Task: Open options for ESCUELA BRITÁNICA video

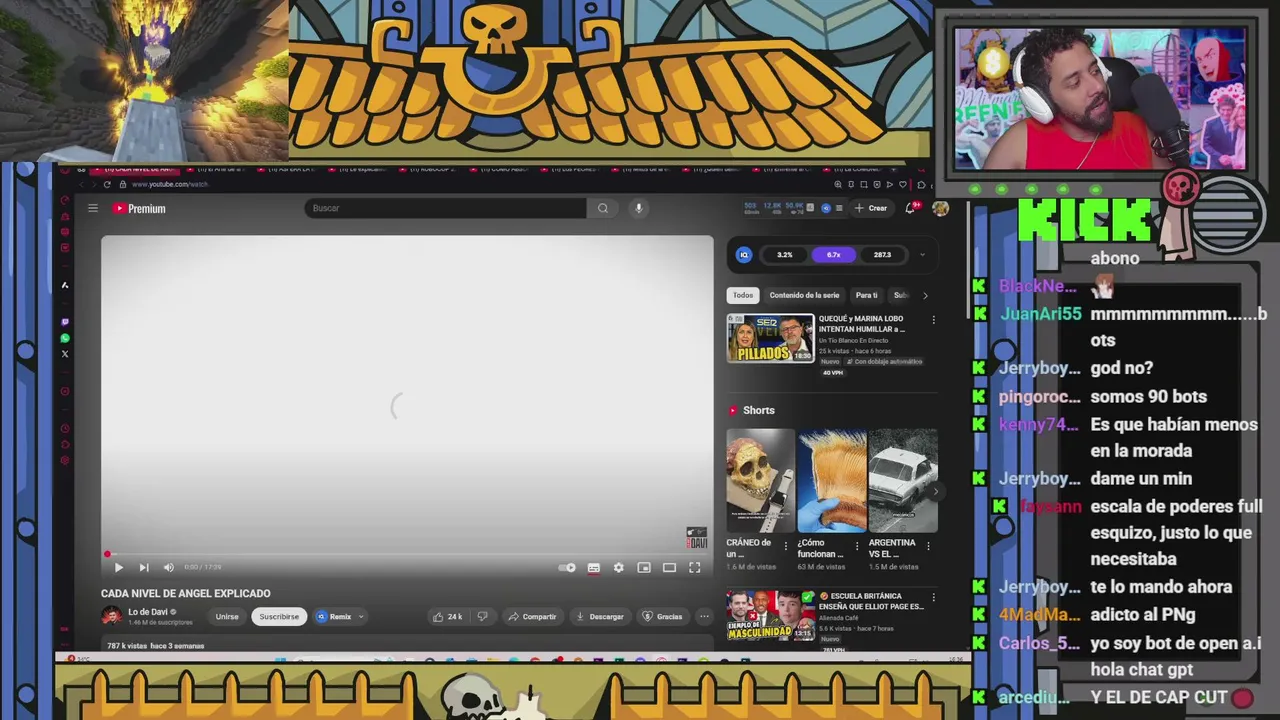Action: (933, 597)
